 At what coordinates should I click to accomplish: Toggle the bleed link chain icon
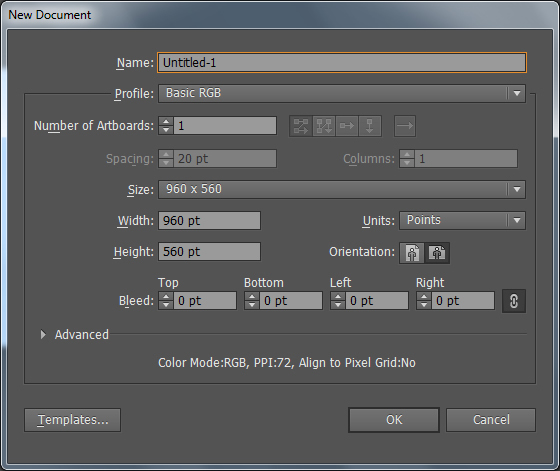514,301
